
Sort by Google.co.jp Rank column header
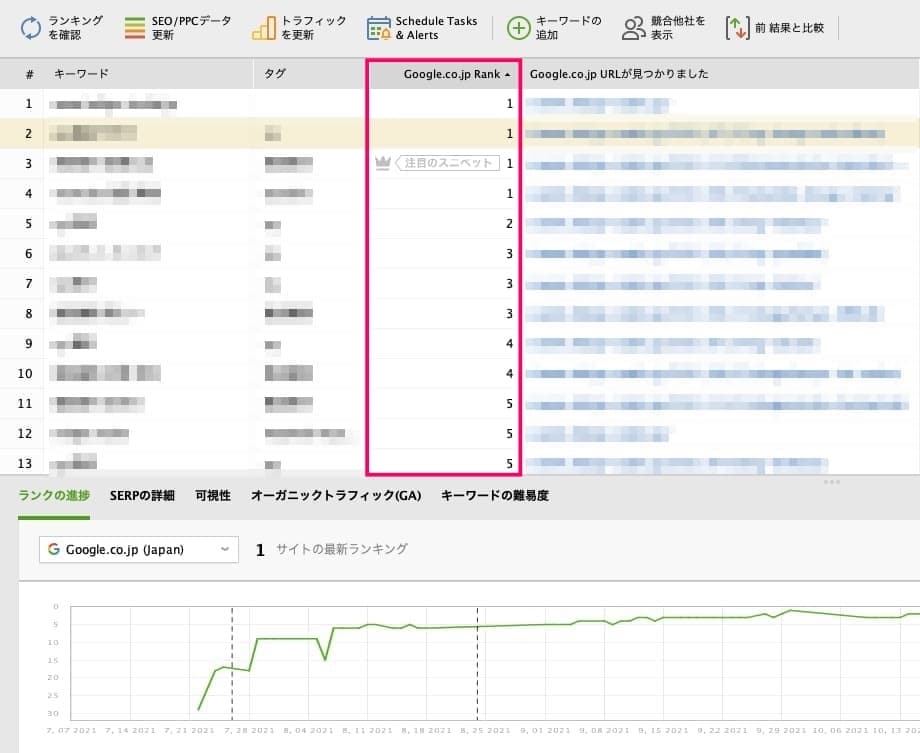[452, 74]
